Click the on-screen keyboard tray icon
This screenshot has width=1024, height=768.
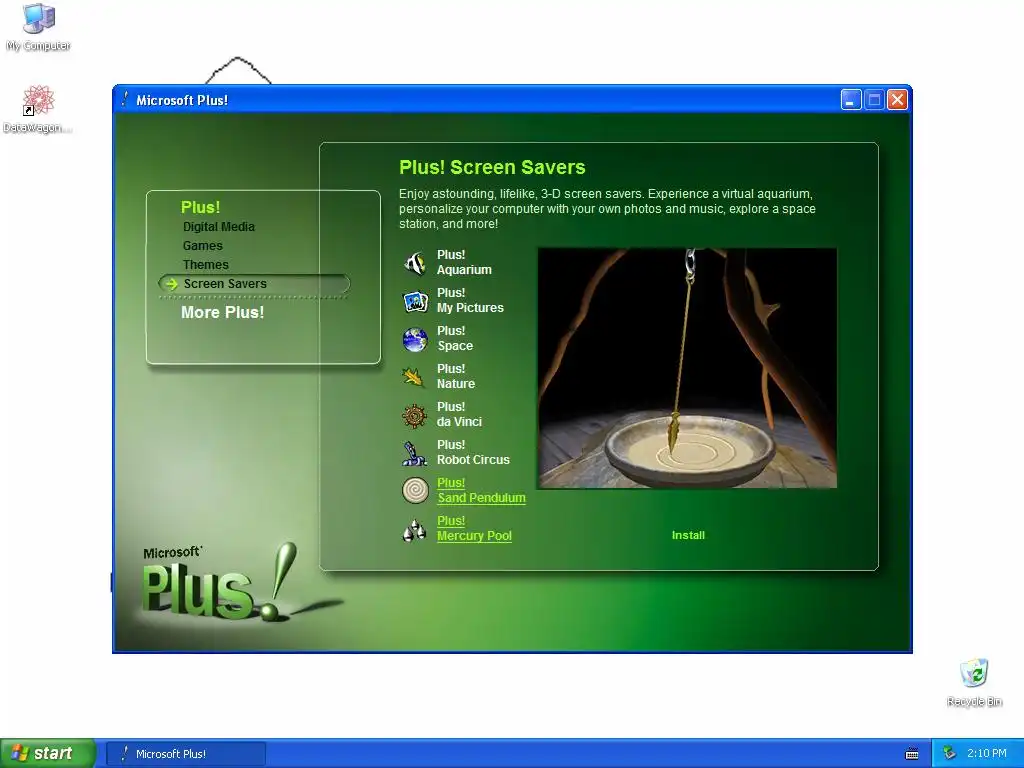tap(912, 754)
